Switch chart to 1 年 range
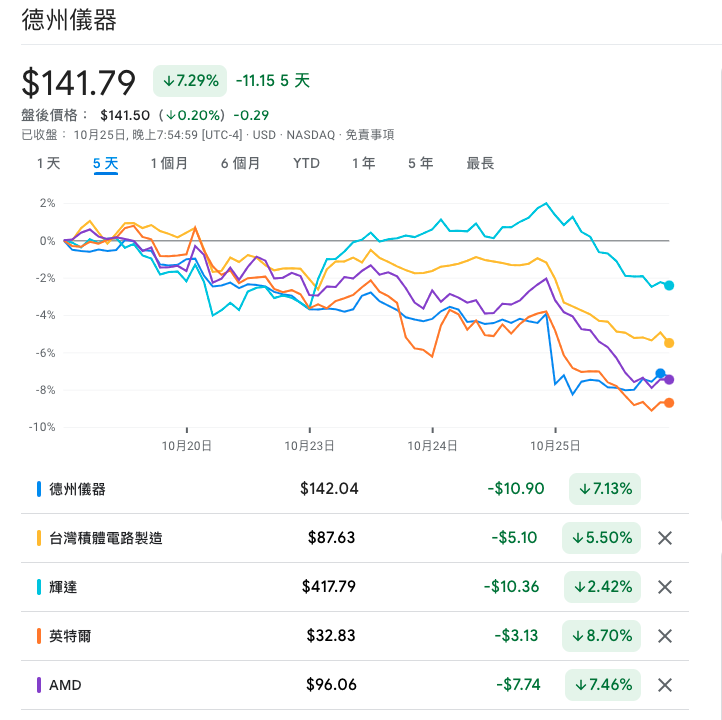 [364, 163]
